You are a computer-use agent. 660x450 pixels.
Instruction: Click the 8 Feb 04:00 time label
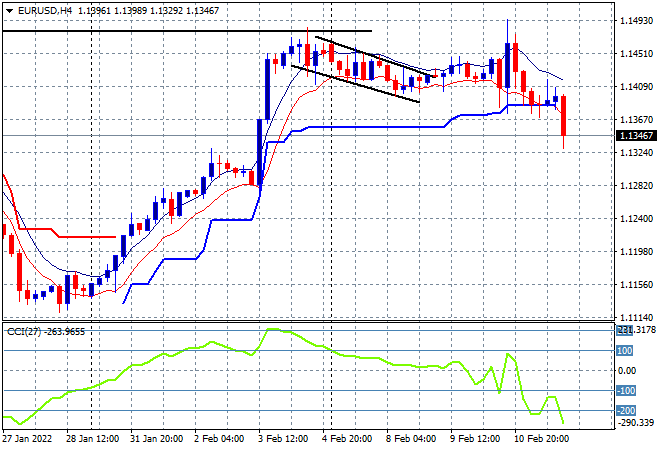[411, 439]
